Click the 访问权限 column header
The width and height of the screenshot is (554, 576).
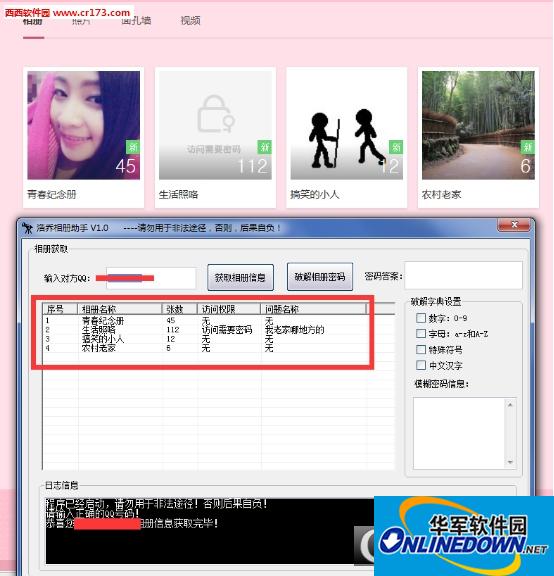pos(229,309)
